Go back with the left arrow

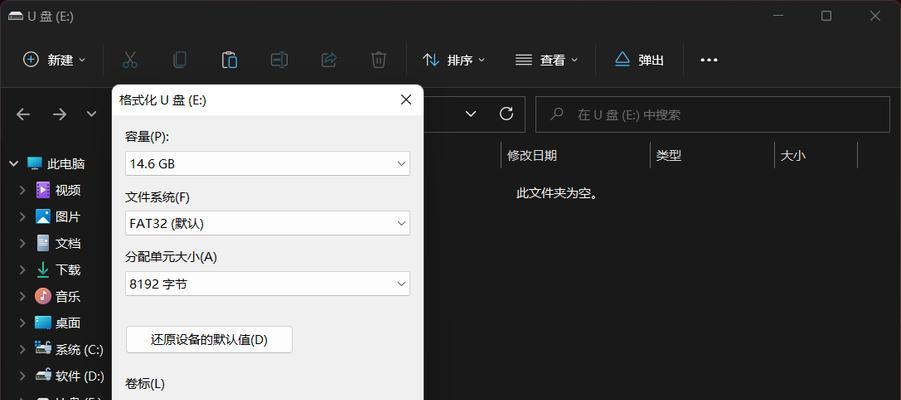pos(23,114)
